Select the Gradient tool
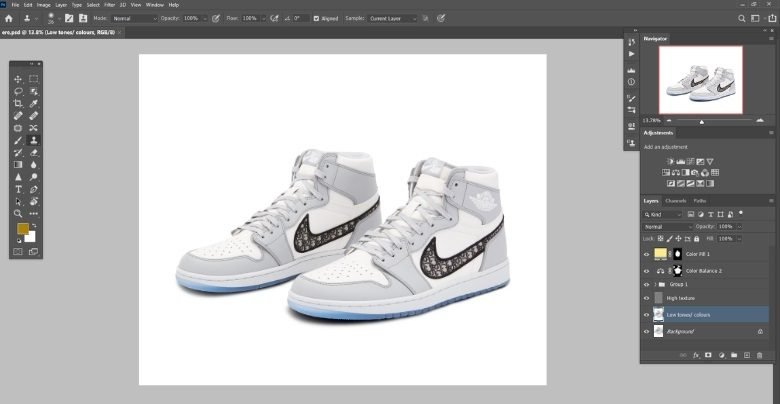Viewport: 780px width, 404px height. [x=18, y=165]
